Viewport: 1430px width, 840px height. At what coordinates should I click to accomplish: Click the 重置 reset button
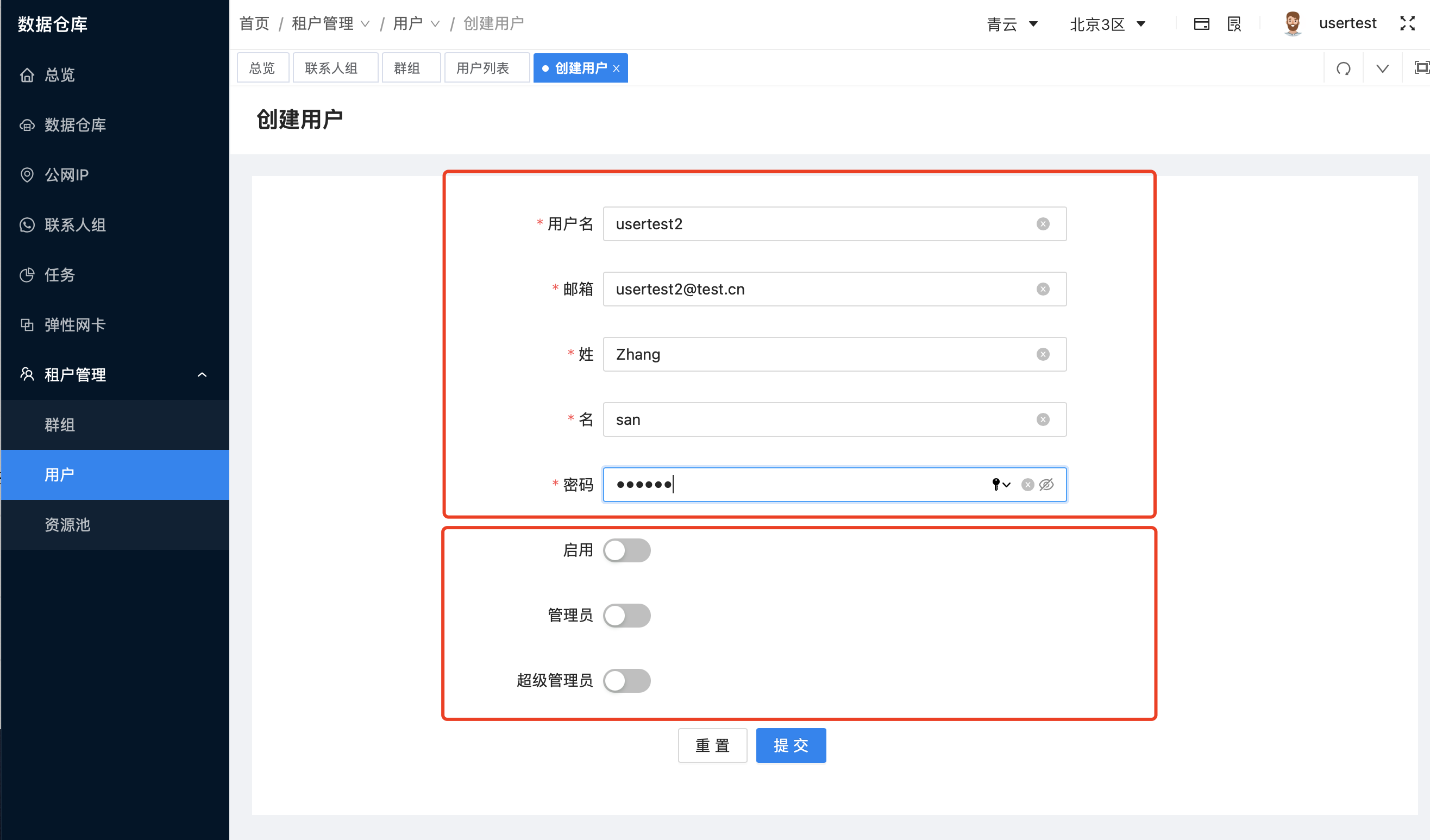coord(712,745)
